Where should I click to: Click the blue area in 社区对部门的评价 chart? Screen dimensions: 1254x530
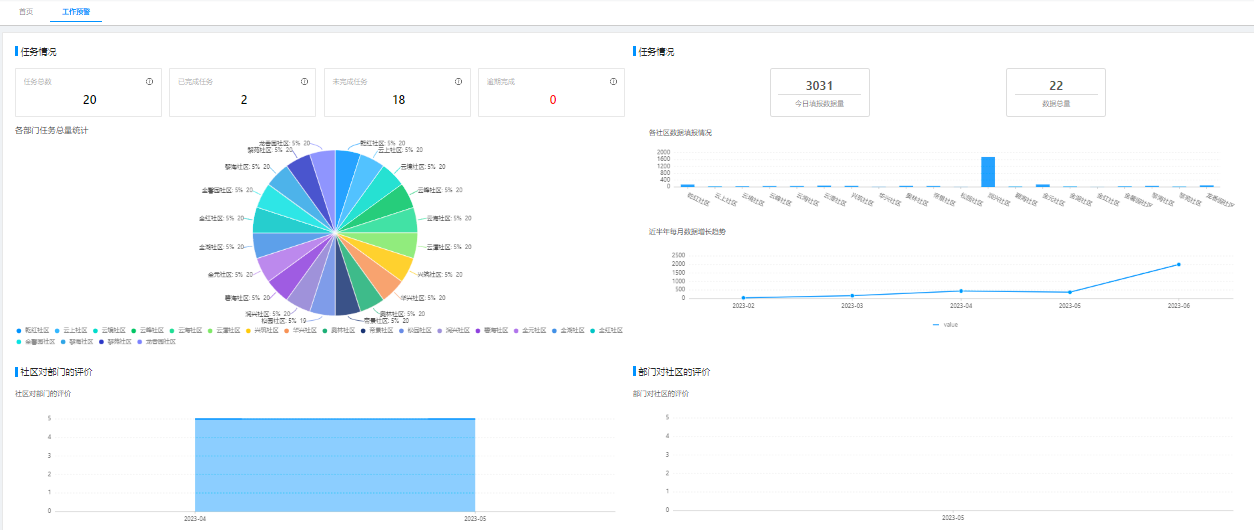coord(335,465)
